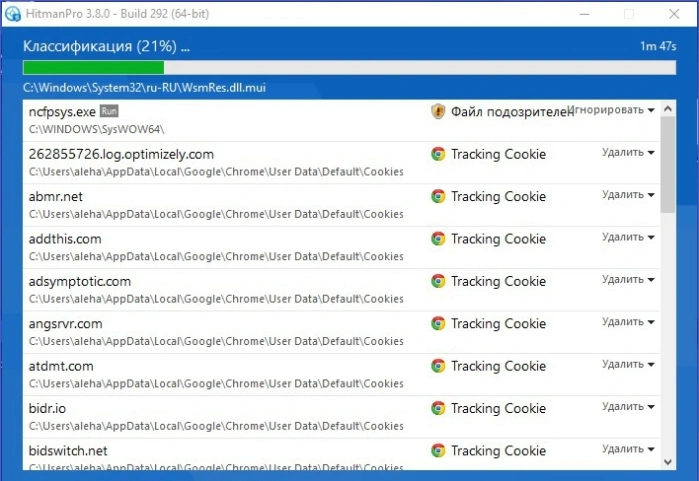Click the Chrome icon in adsymptotic.com row

(438, 281)
